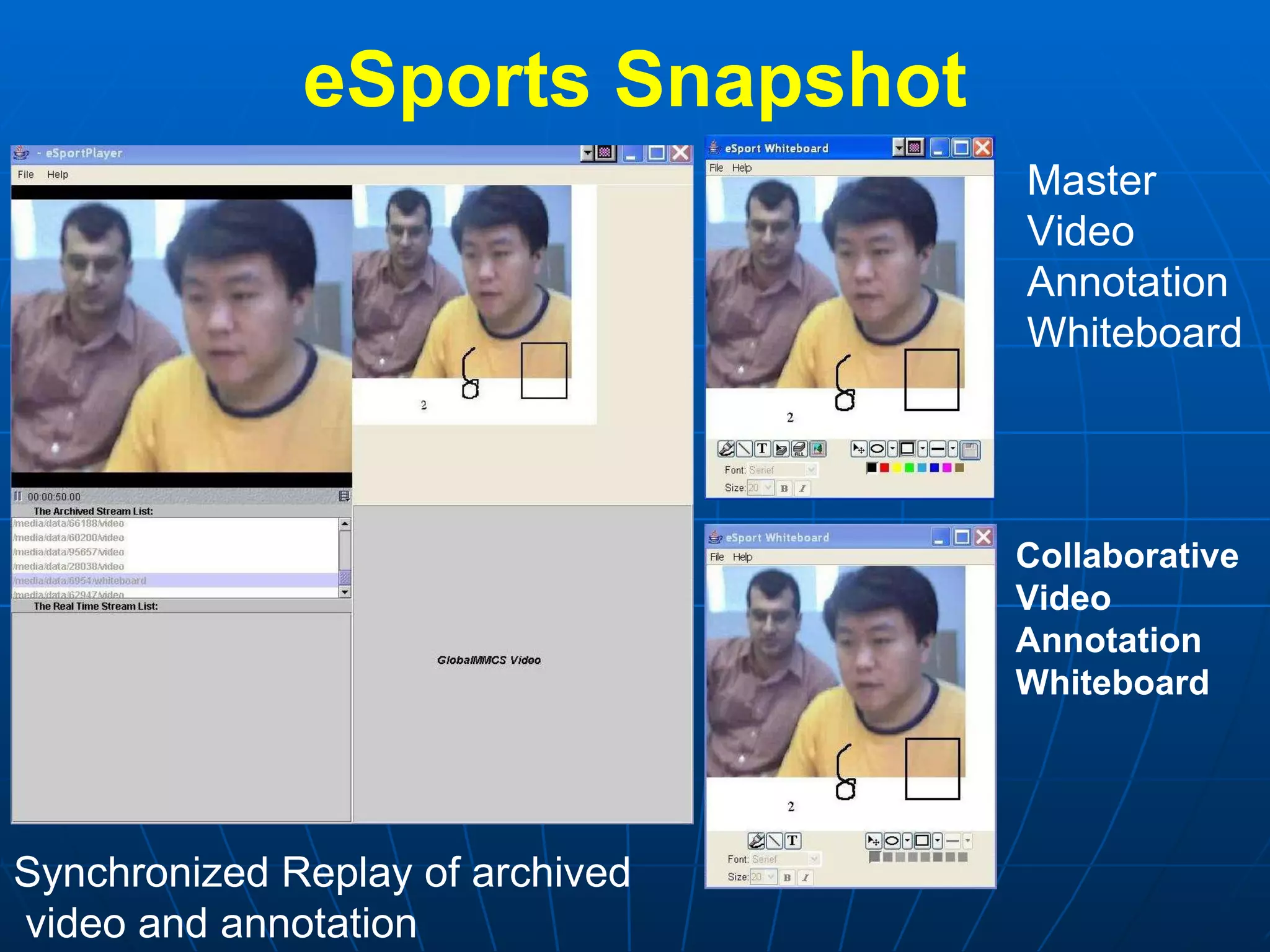1270x952 pixels.
Task: Select the line tool in collaborative whiteboard
Action: (x=775, y=841)
